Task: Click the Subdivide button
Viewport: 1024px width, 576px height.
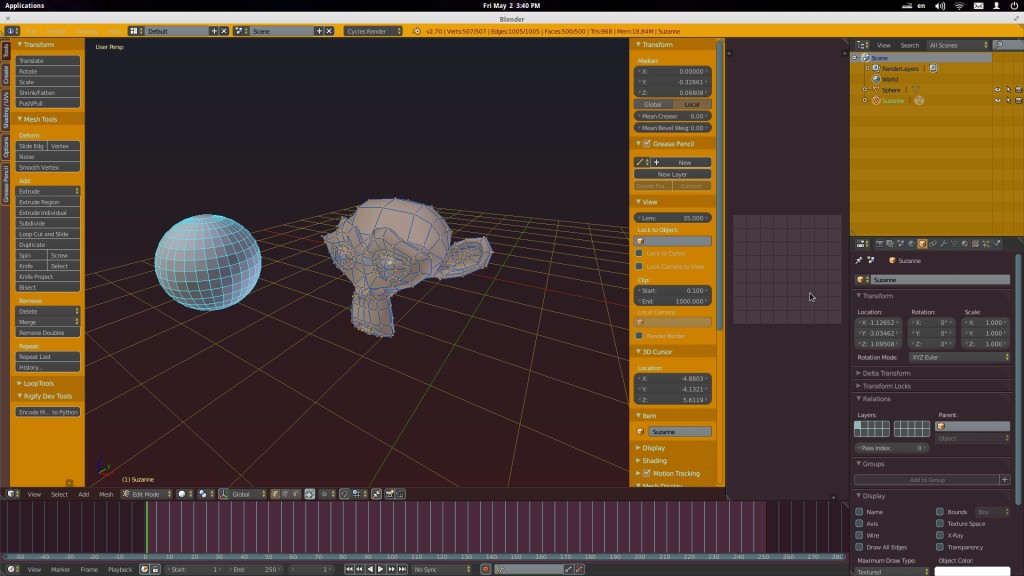Action: pyautogui.click(x=48, y=223)
